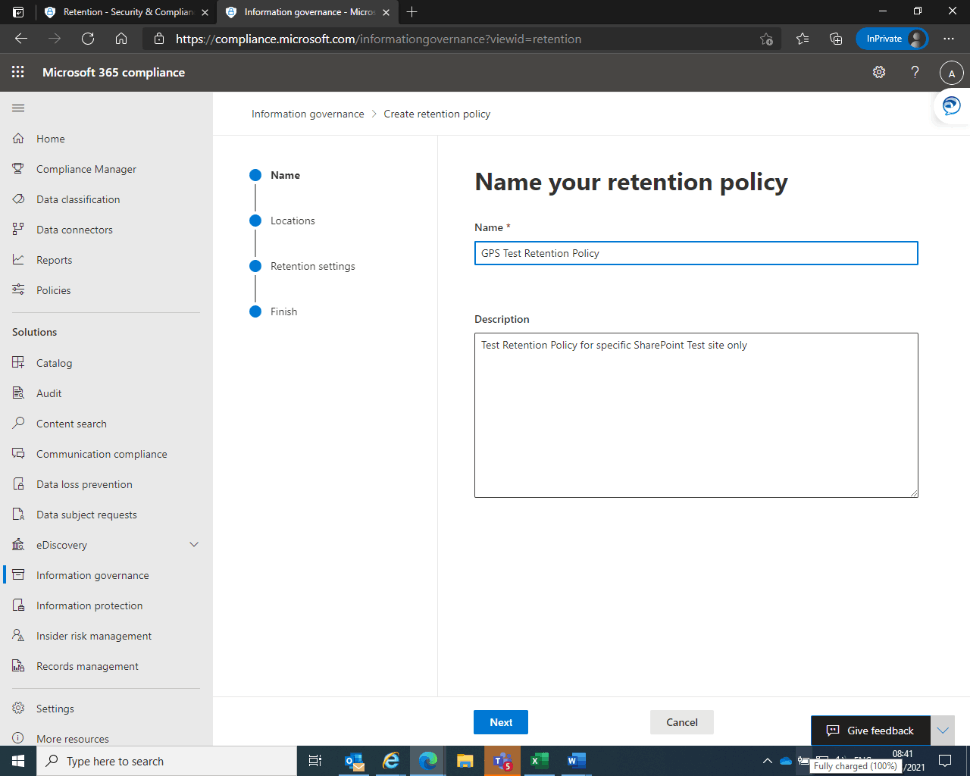The width and height of the screenshot is (970, 776).
Task: Click the Windows search box
Action: pos(167,761)
